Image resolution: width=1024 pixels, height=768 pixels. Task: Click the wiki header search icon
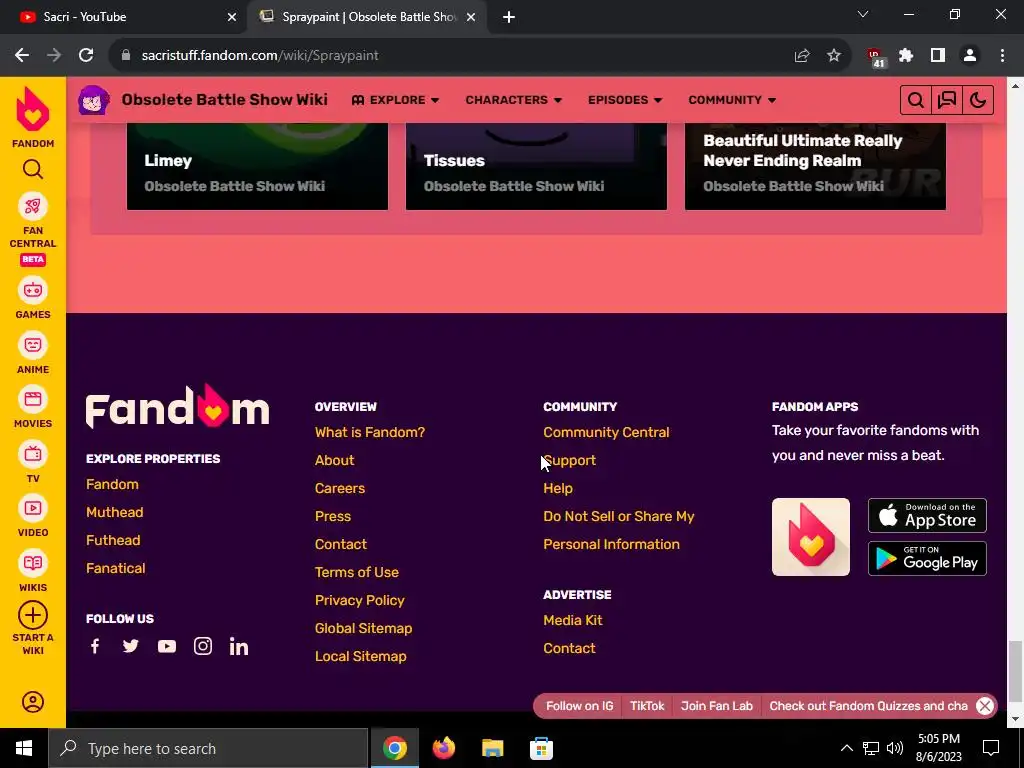(916, 100)
